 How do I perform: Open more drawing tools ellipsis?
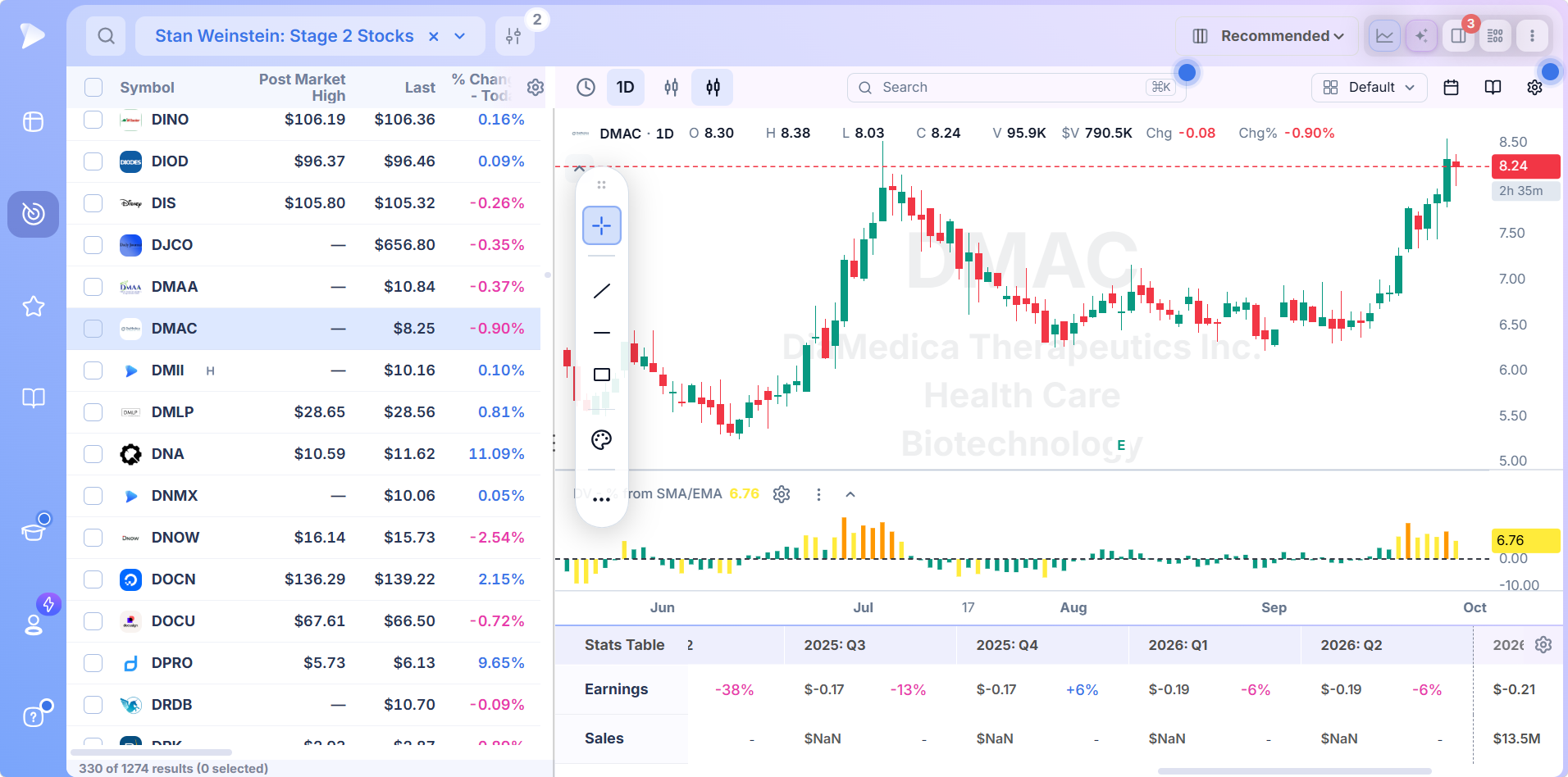coord(601,499)
